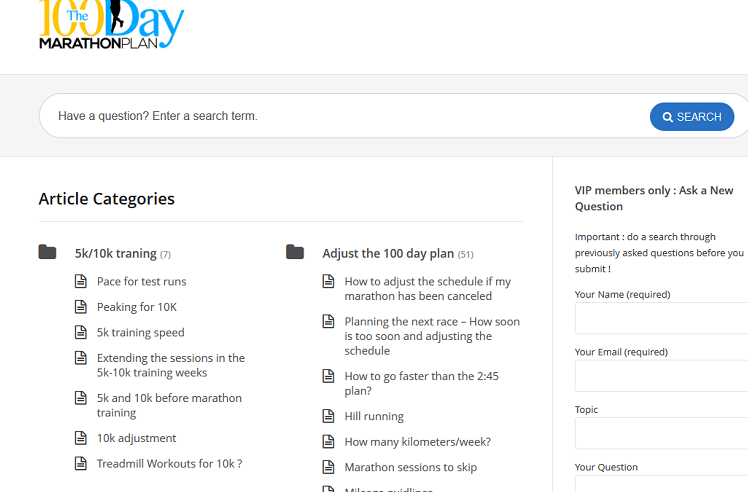Click the 100 Day Marathon Plan logo
748x492 pixels.
(x=111, y=25)
